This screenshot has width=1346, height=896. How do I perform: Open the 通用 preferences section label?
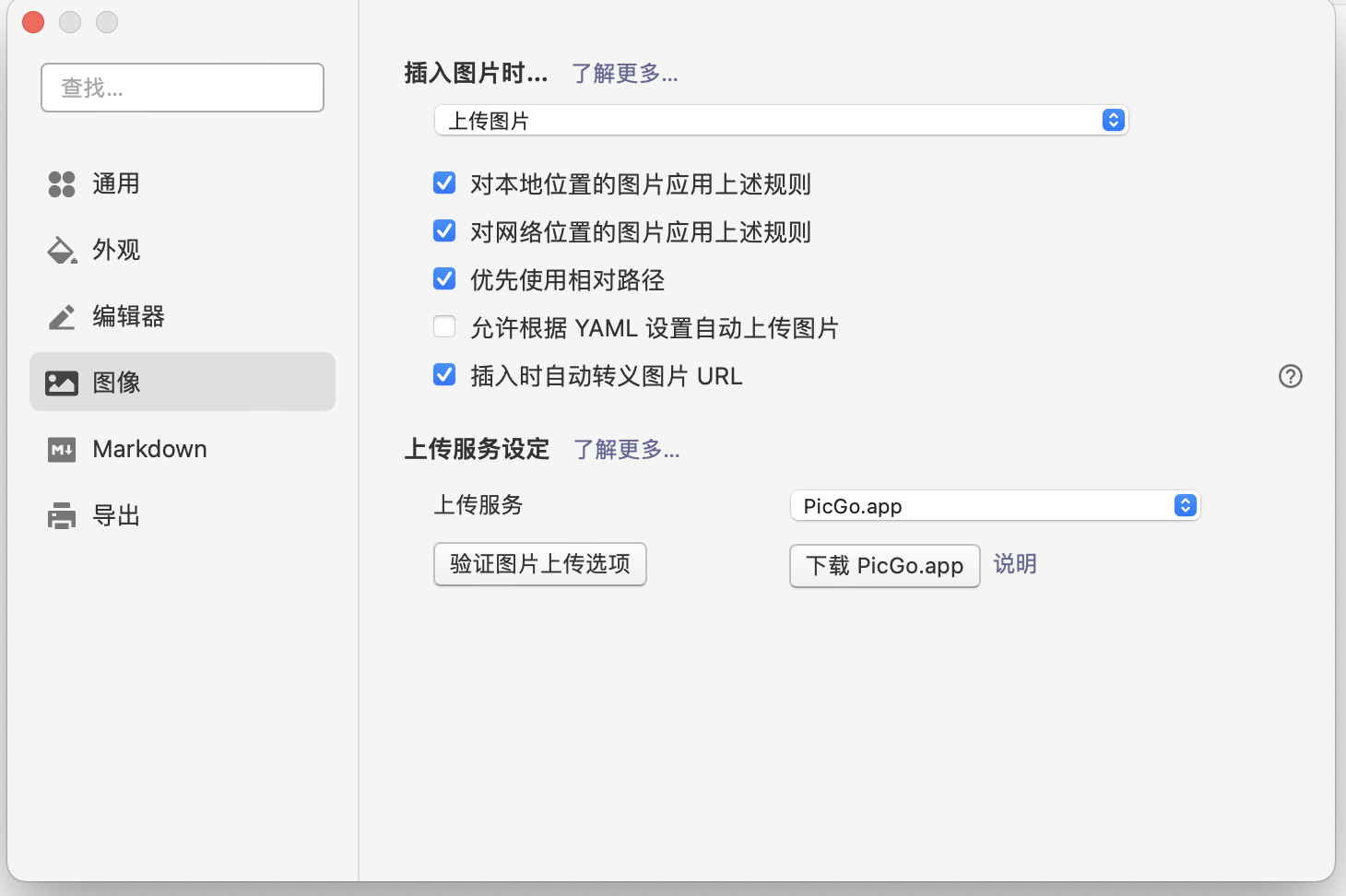[x=116, y=183]
